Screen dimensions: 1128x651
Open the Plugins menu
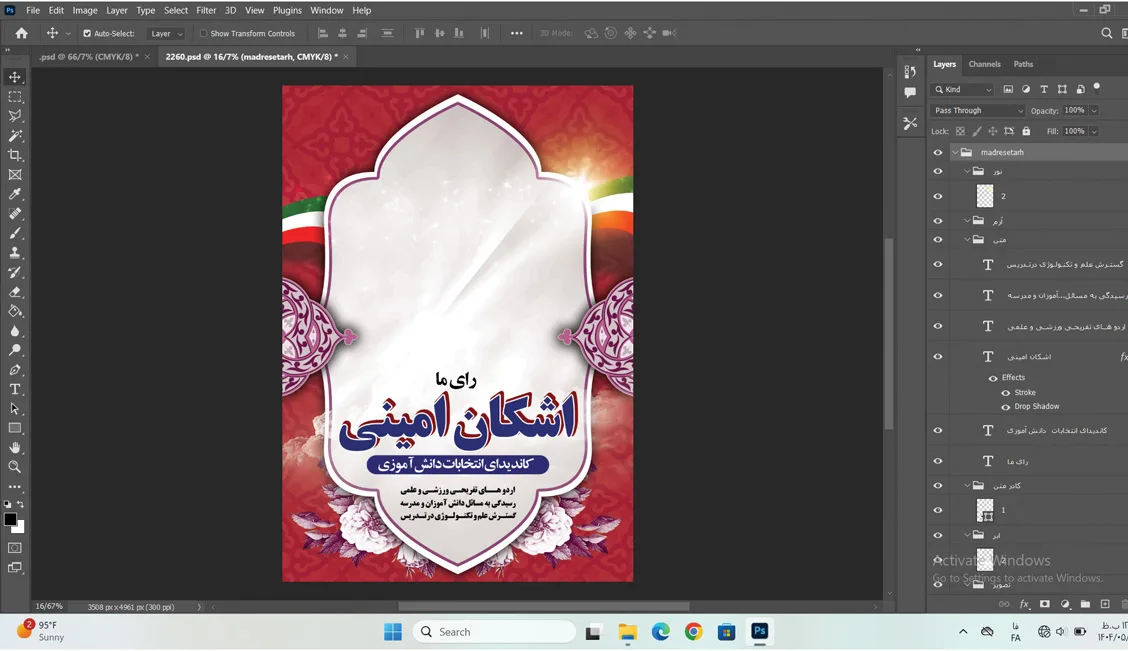[x=287, y=10]
